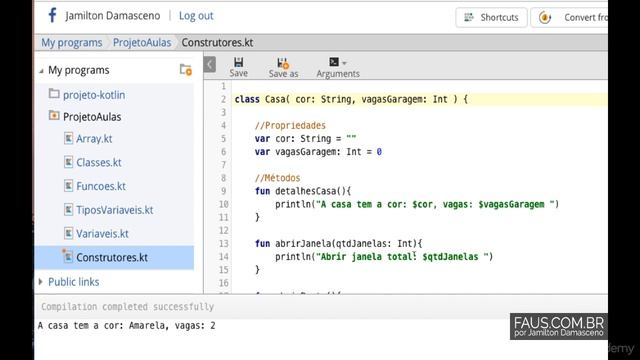Click code line 2 class Casa declaration
This screenshot has height=360, width=640.
point(351,99)
